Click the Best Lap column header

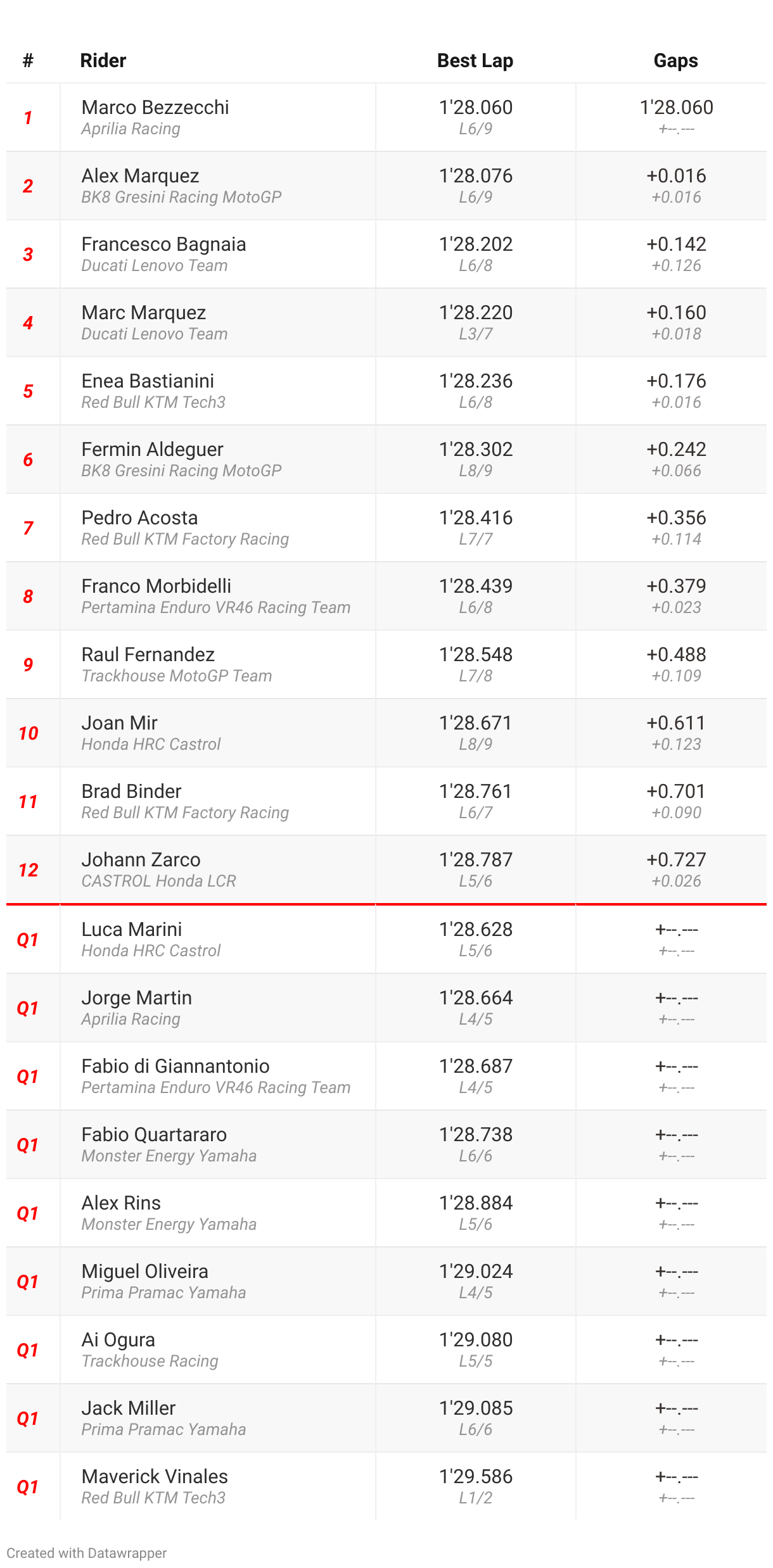click(475, 61)
